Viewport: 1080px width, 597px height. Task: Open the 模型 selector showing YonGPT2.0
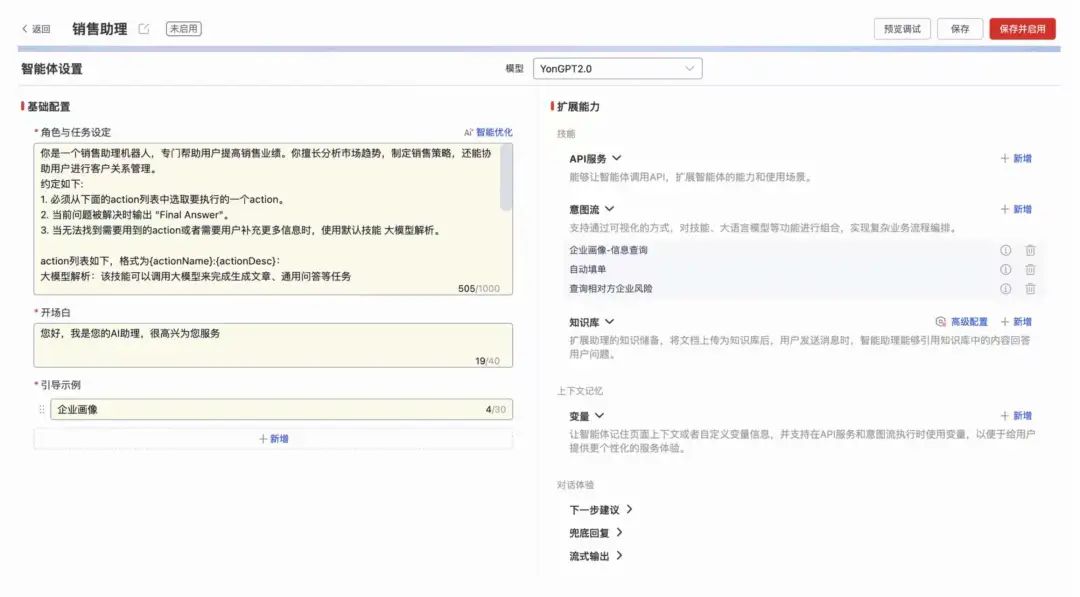point(617,68)
